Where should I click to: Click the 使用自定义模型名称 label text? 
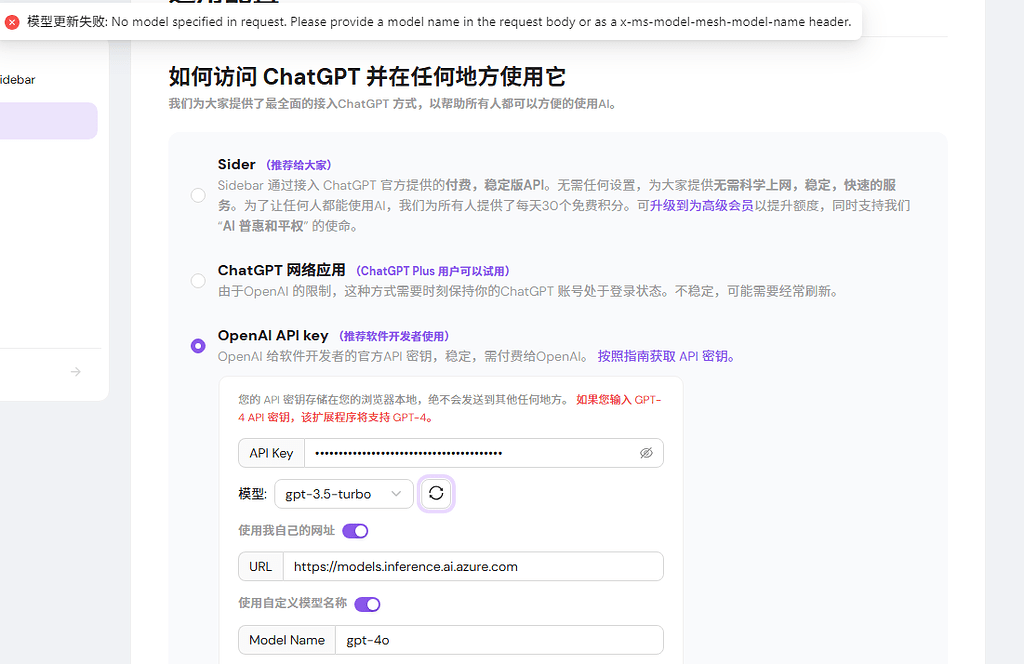click(x=293, y=603)
